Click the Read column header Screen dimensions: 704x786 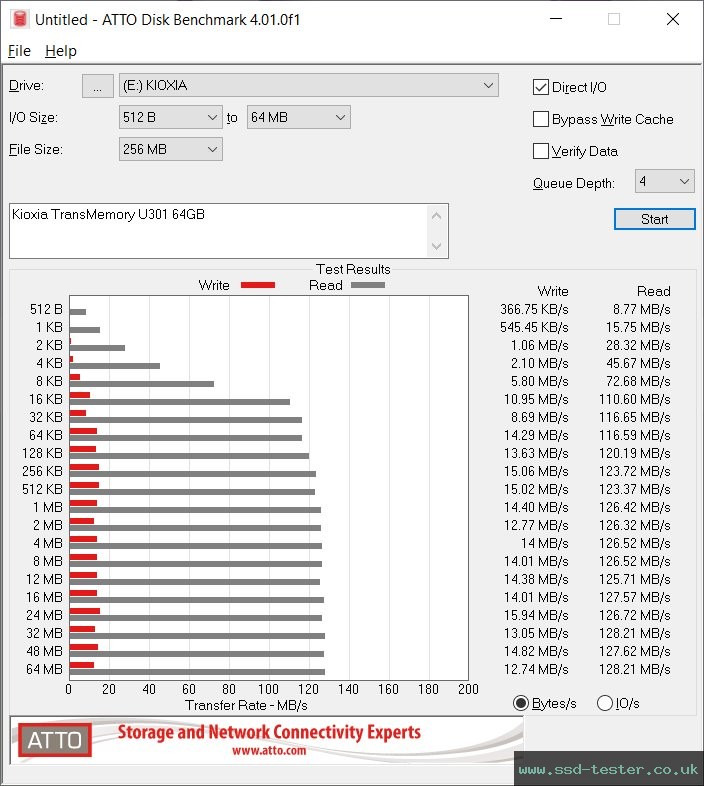(x=653, y=291)
